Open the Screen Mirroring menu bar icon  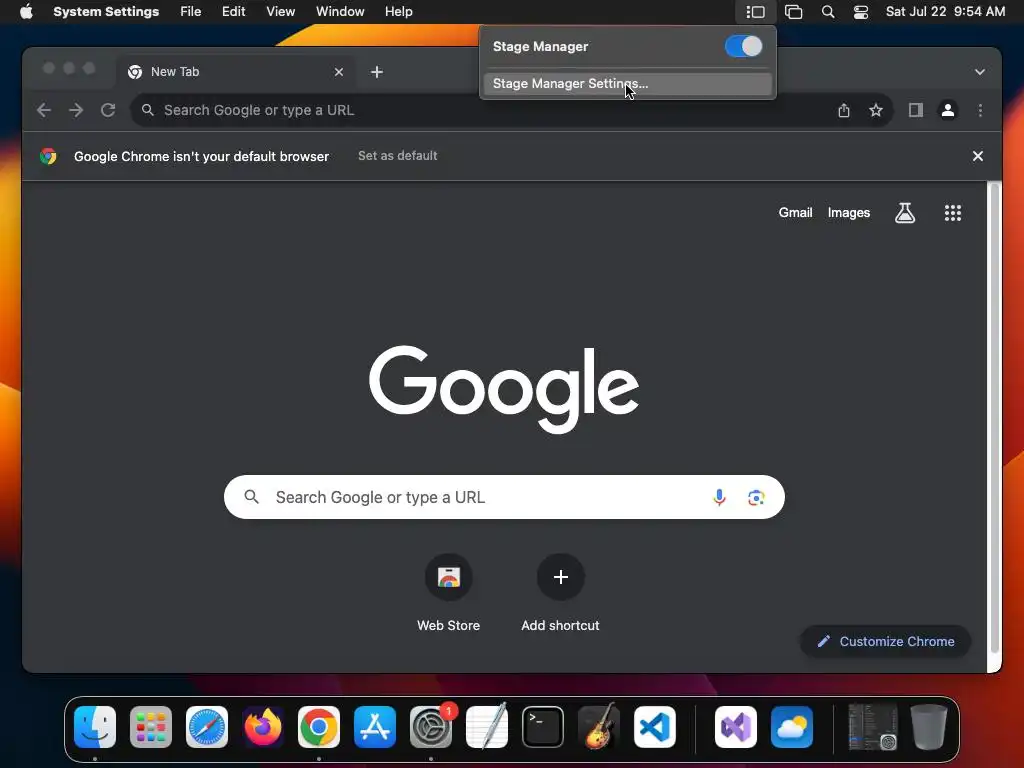coord(793,12)
